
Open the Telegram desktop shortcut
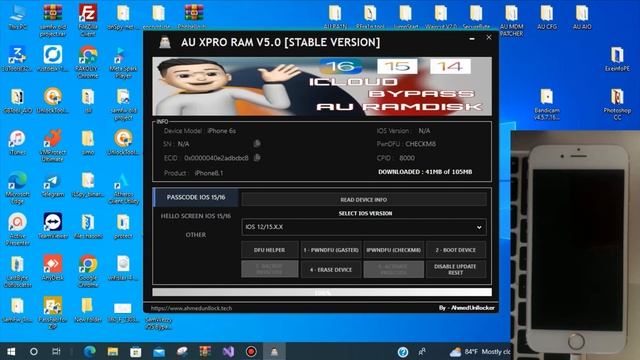coord(53,185)
